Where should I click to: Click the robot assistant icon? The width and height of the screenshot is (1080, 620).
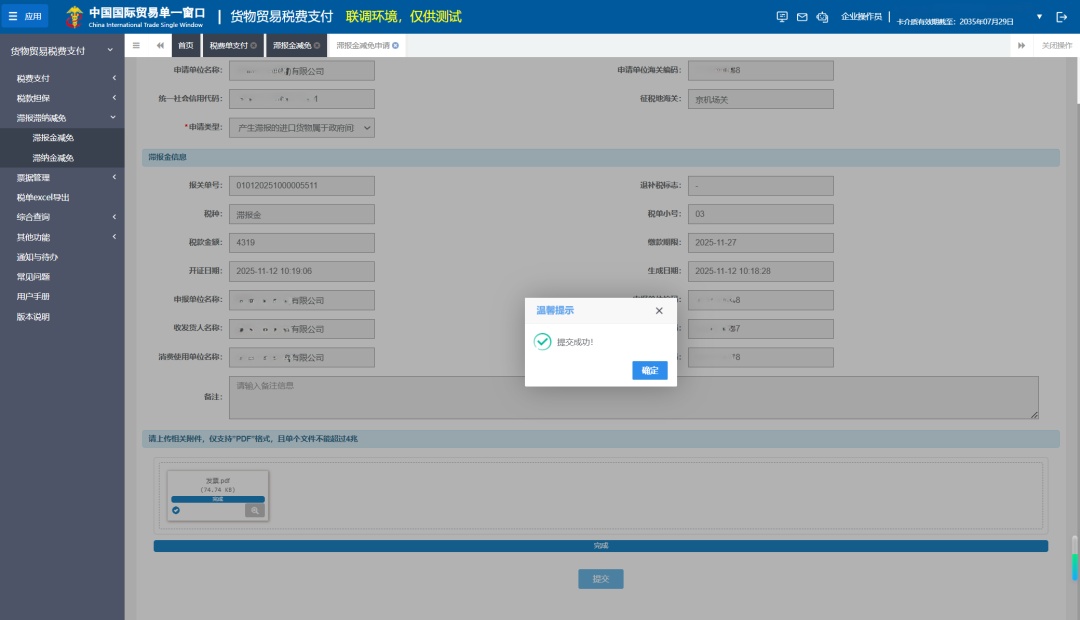click(x=822, y=16)
